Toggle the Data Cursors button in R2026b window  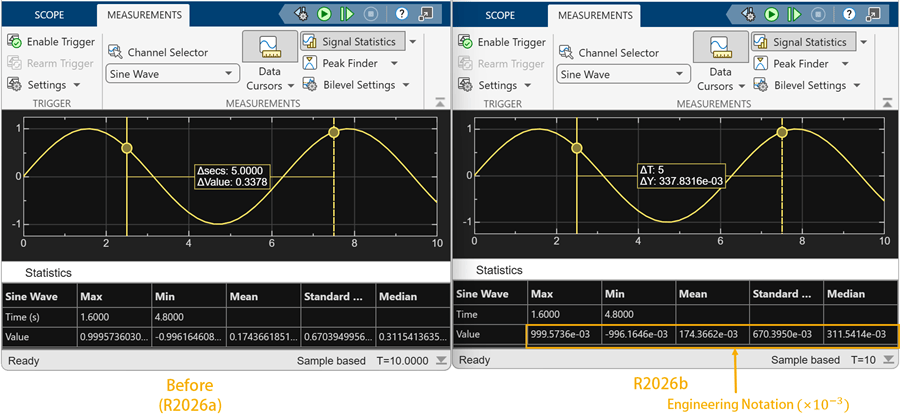tap(720, 47)
